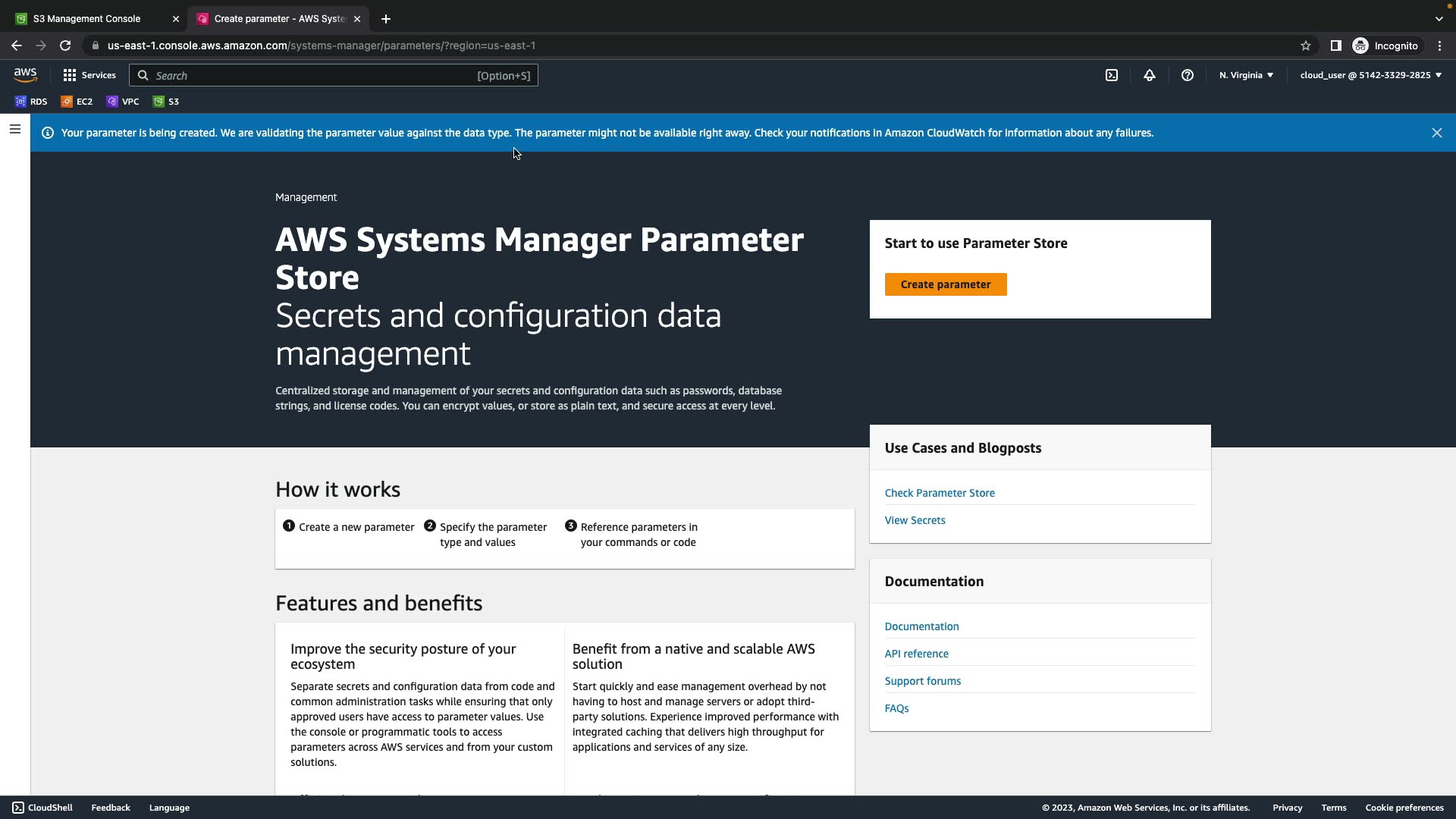Bookmark this page with the star icon

[1306, 45]
